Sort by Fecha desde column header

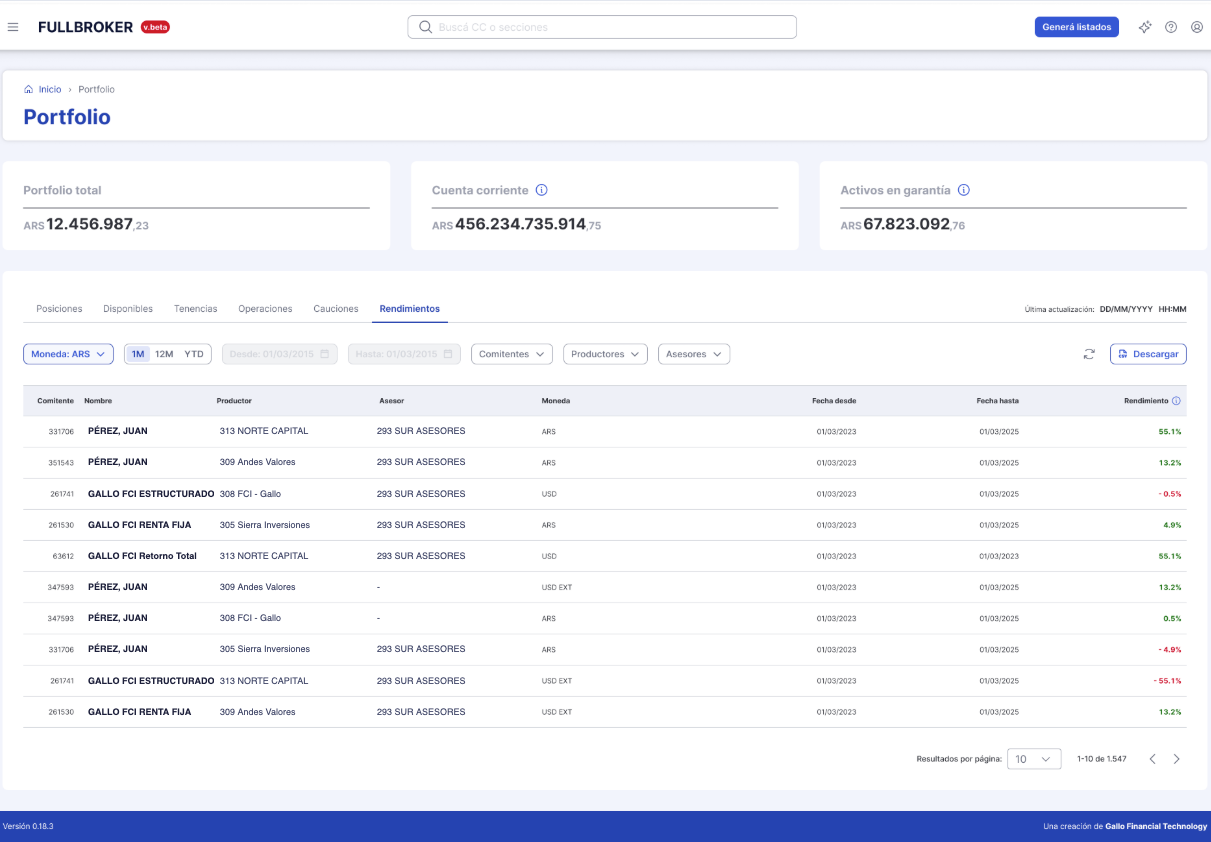(x=834, y=401)
